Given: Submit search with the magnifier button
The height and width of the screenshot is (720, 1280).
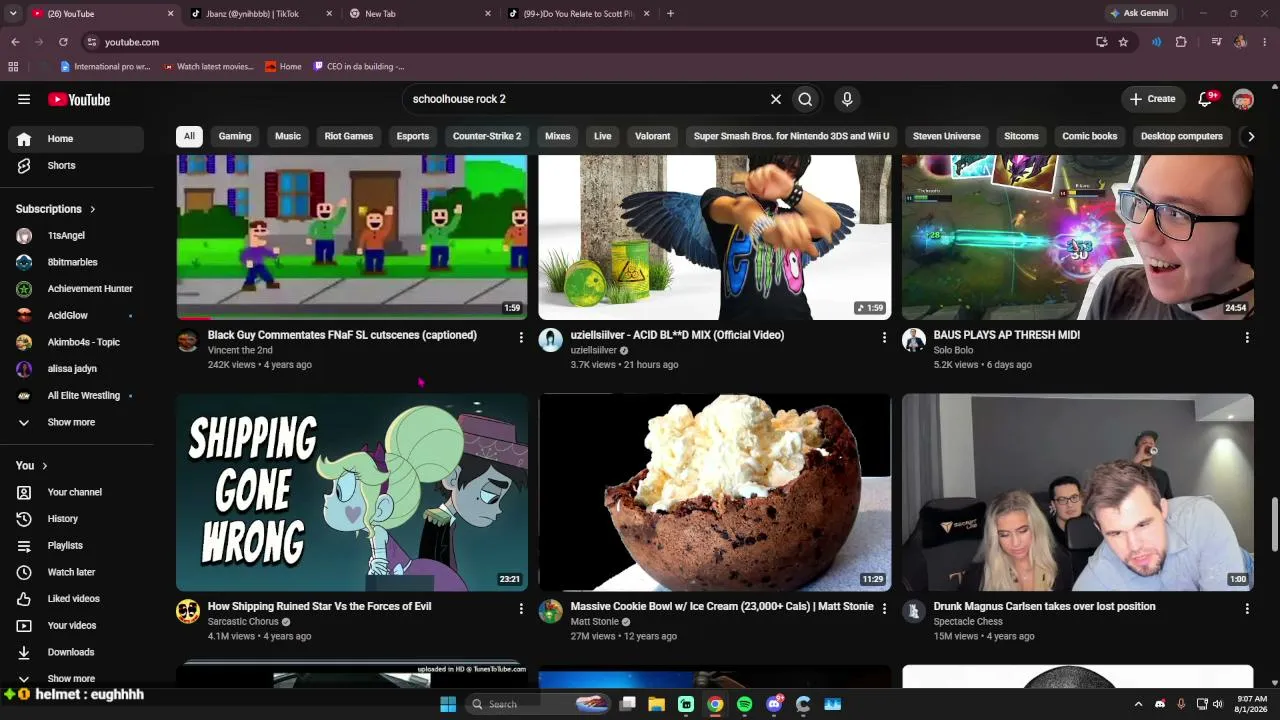Looking at the screenshot, I should coord(805,99).
